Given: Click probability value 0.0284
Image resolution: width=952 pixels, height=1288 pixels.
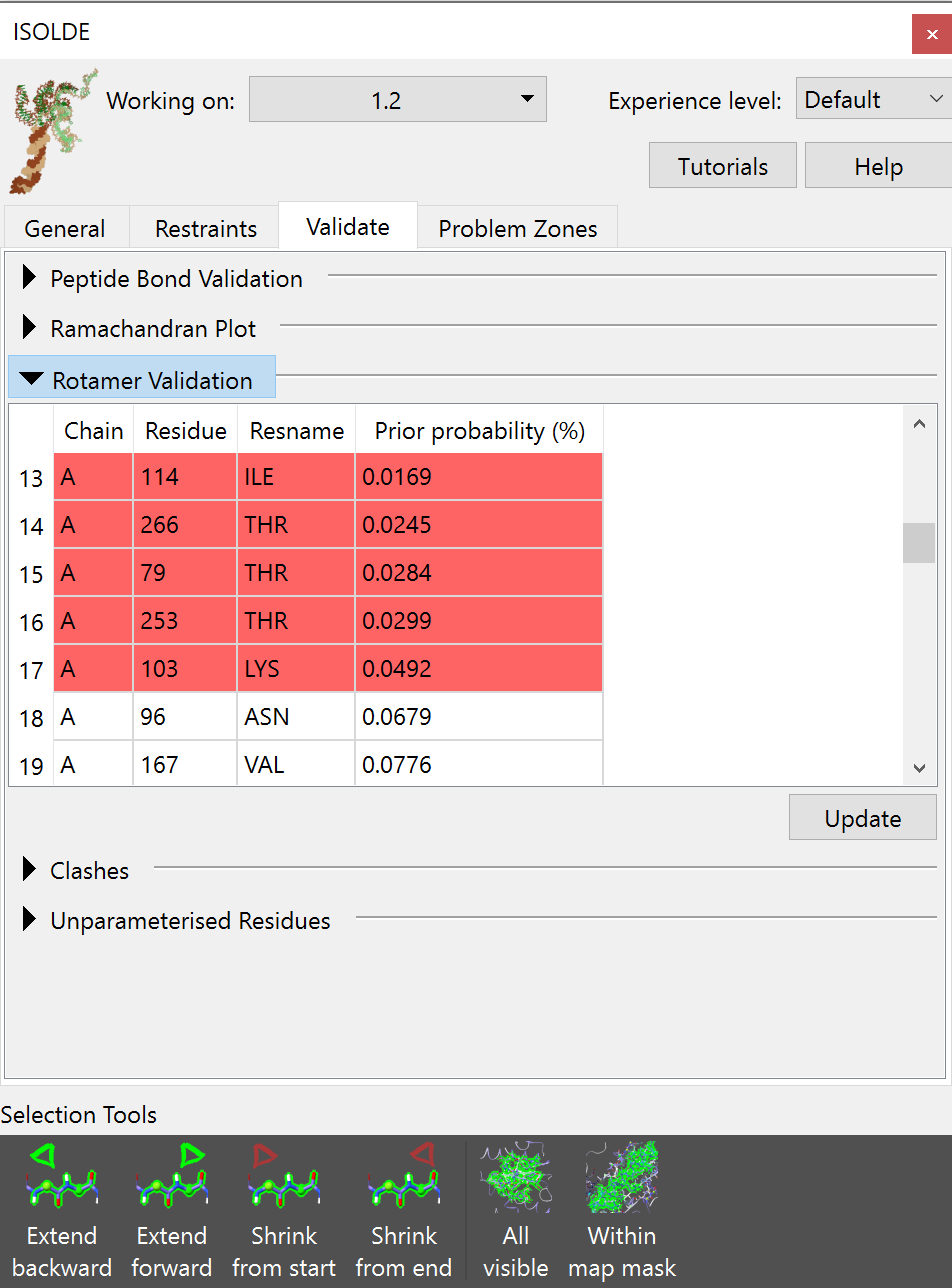Looking at the screenshot, I should (x=480, y=573).
